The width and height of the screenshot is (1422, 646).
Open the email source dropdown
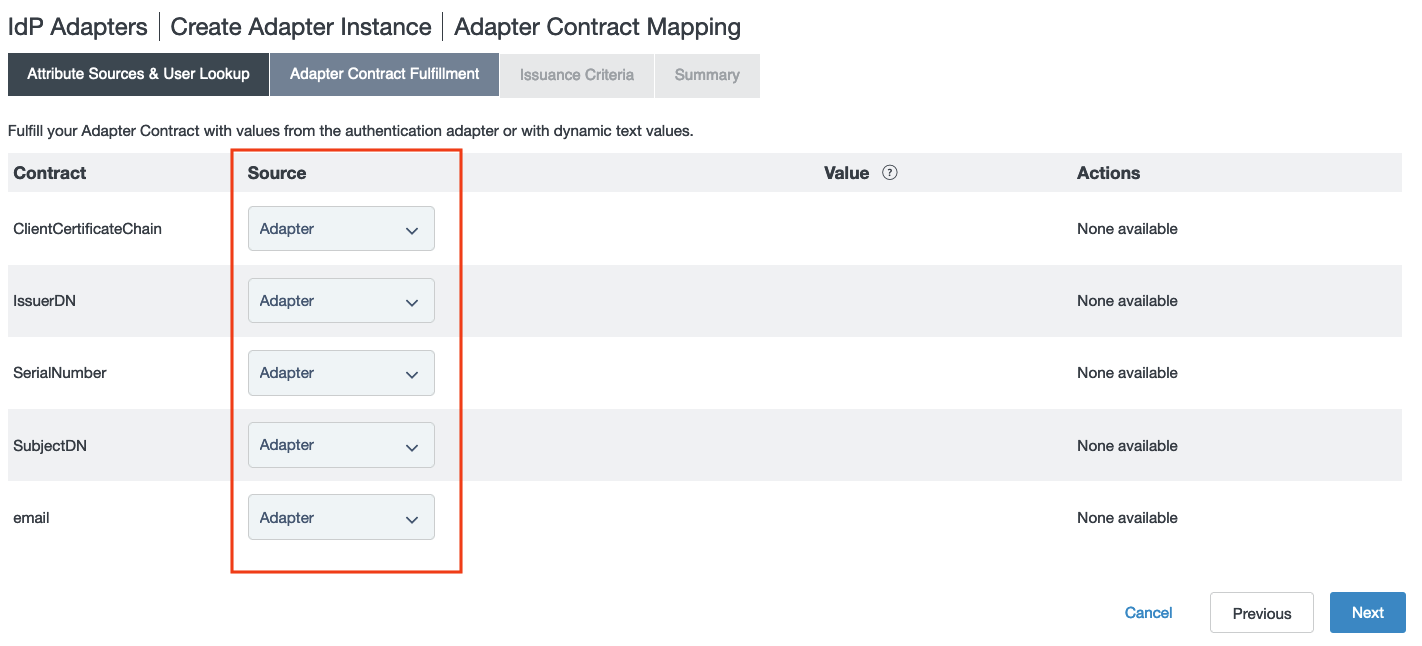tap(341, 517)
